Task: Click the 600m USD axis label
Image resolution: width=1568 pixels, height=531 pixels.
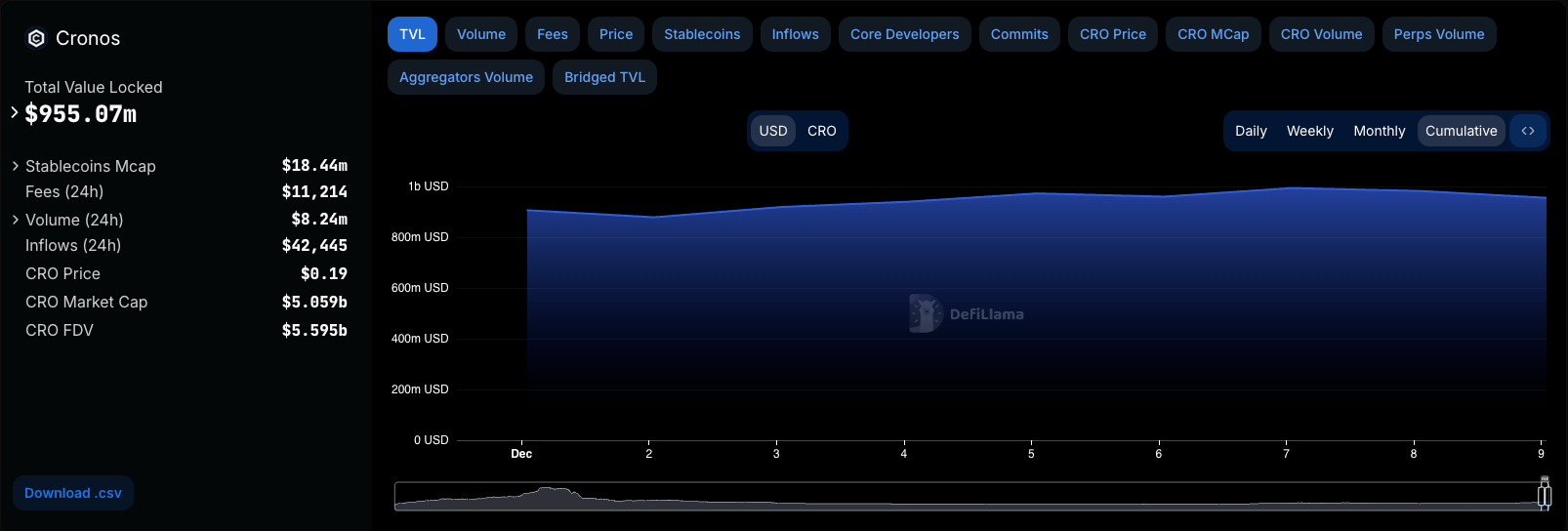Action: click(420, 288)
